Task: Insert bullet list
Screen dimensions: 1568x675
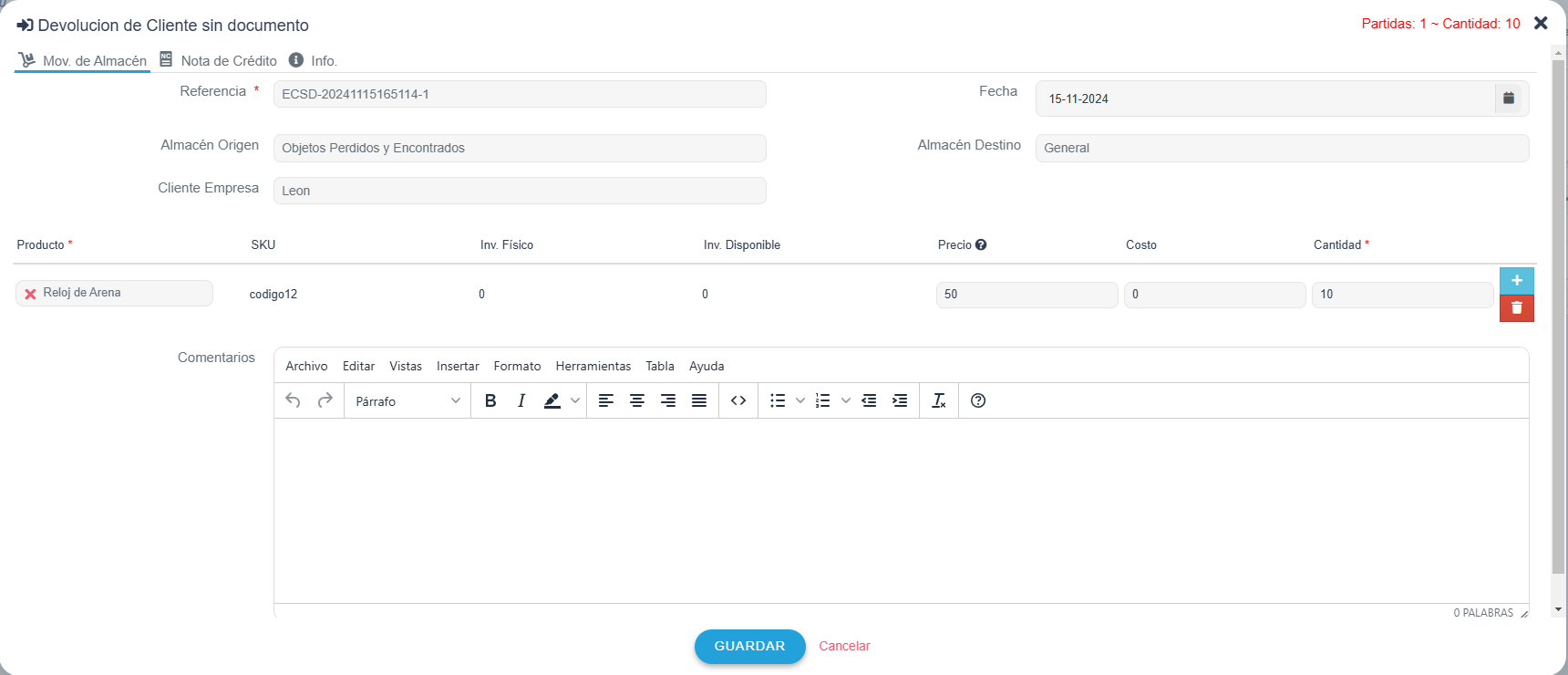Action: [778, 400]
